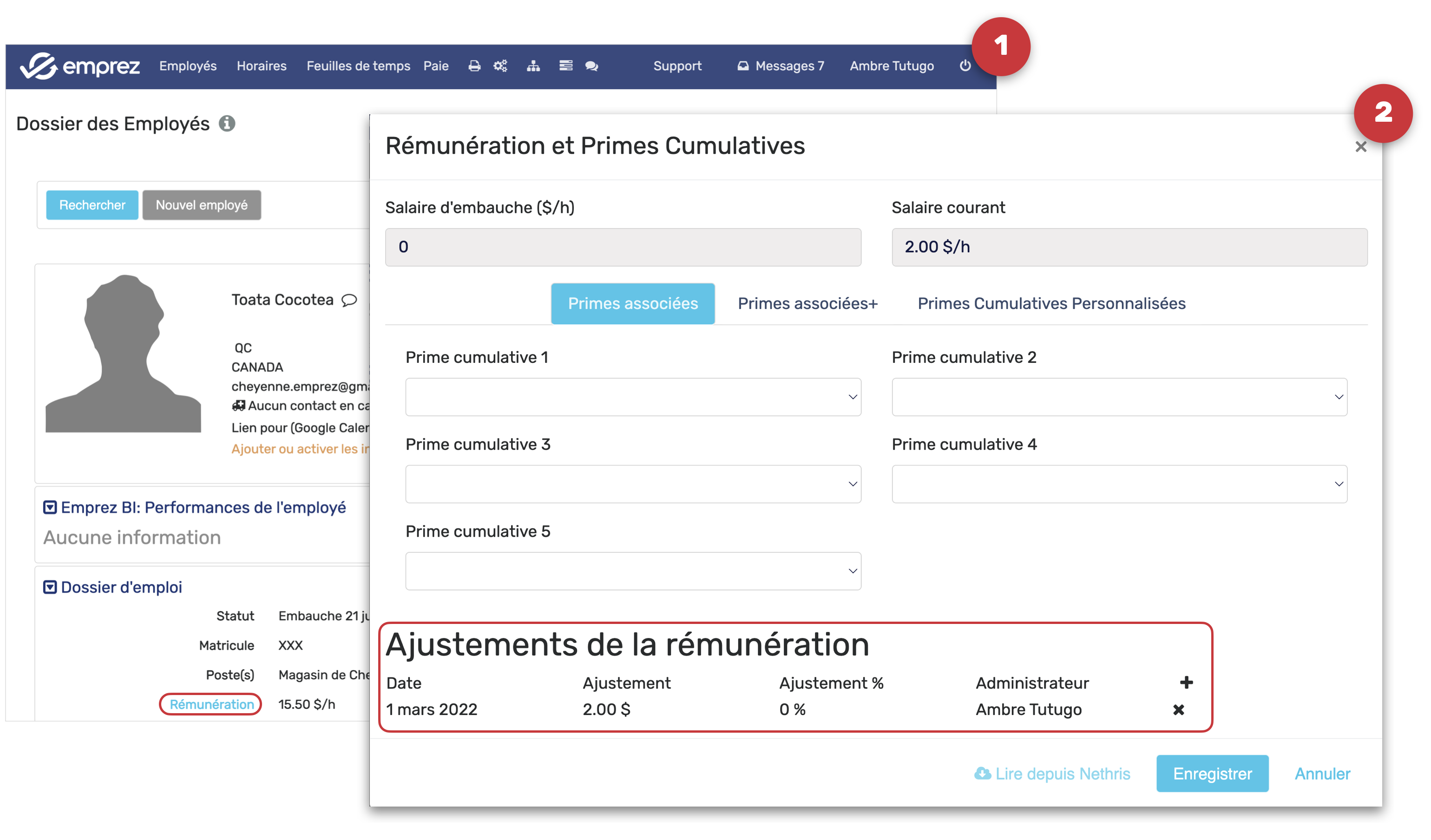Image resolution: width=1431 pixels, height=840 pixels.
Task: Open the chat bubbles icon
Action: [592, 66]
